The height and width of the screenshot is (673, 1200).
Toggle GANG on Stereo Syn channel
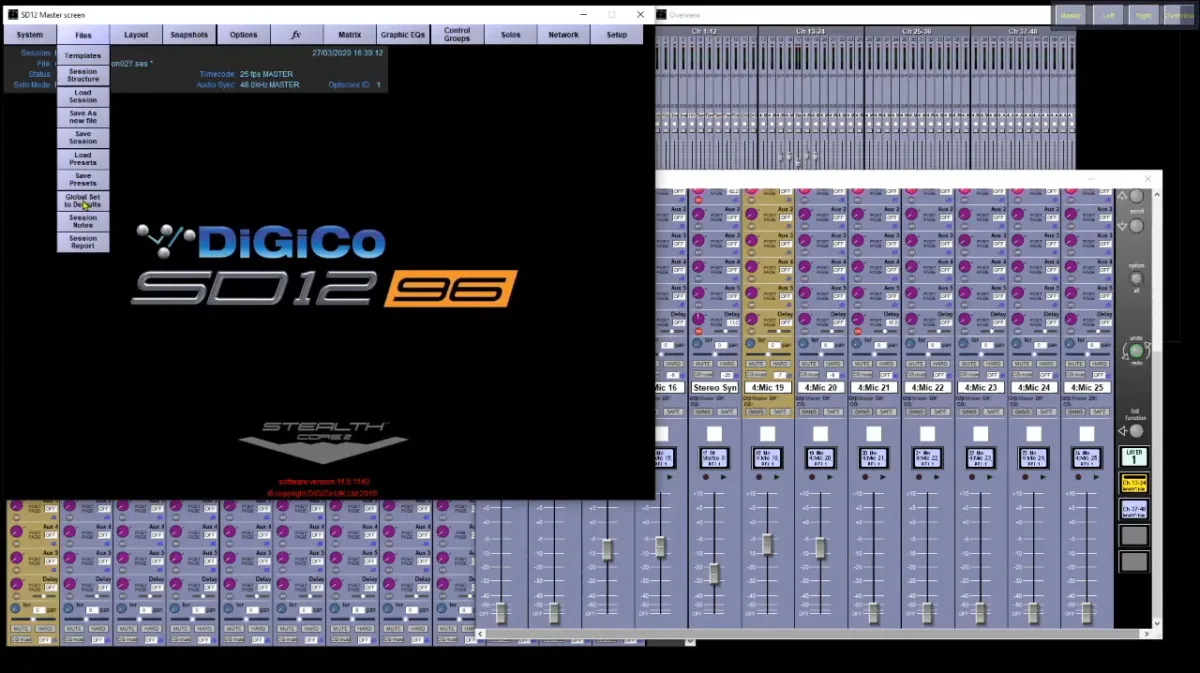tap(702, 412)
